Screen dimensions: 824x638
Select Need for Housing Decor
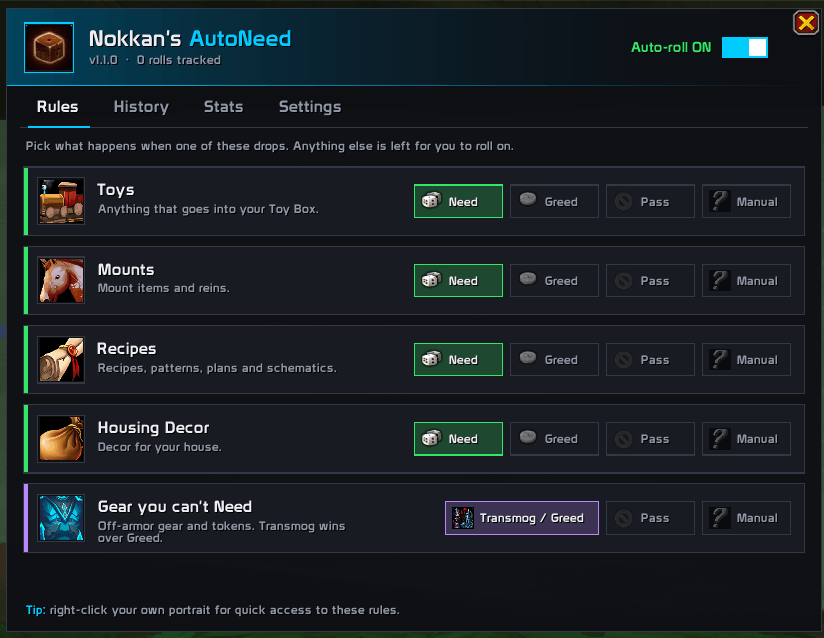pyautogui.click(x=458, y=439)
